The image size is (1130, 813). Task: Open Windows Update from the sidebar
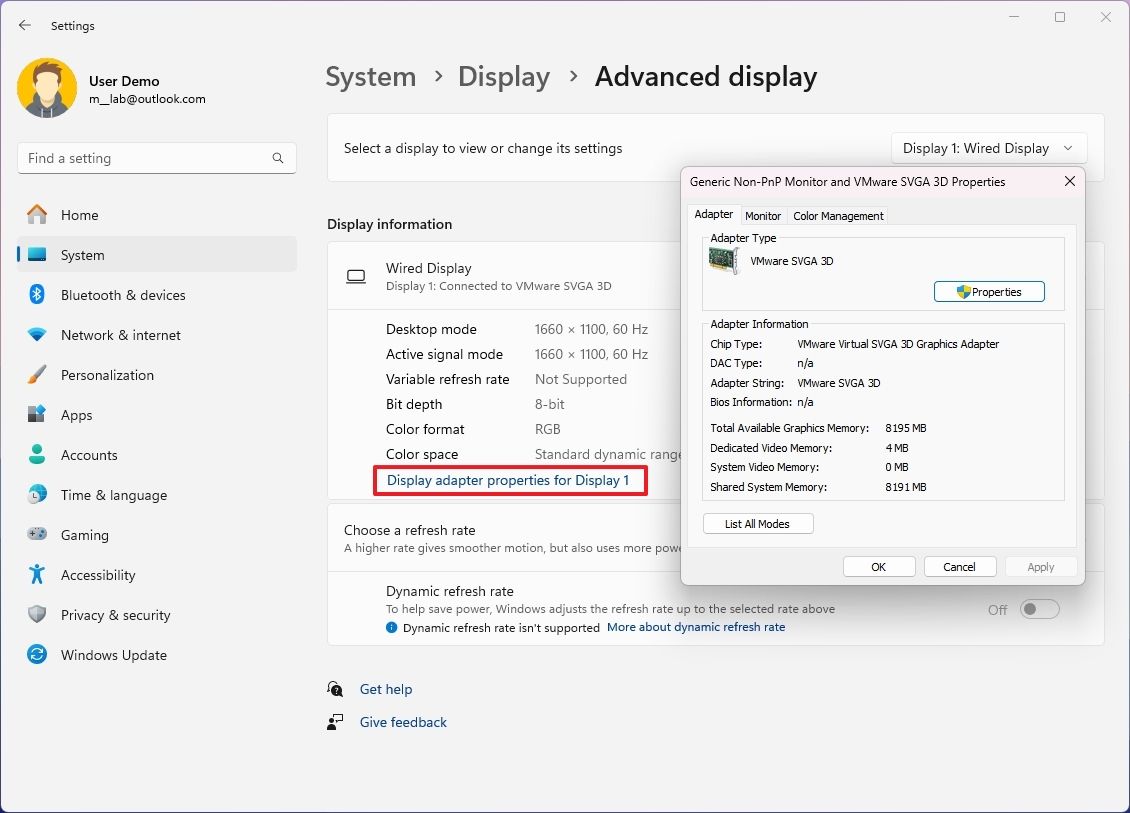pyautogui.click(x=36, y=655)
